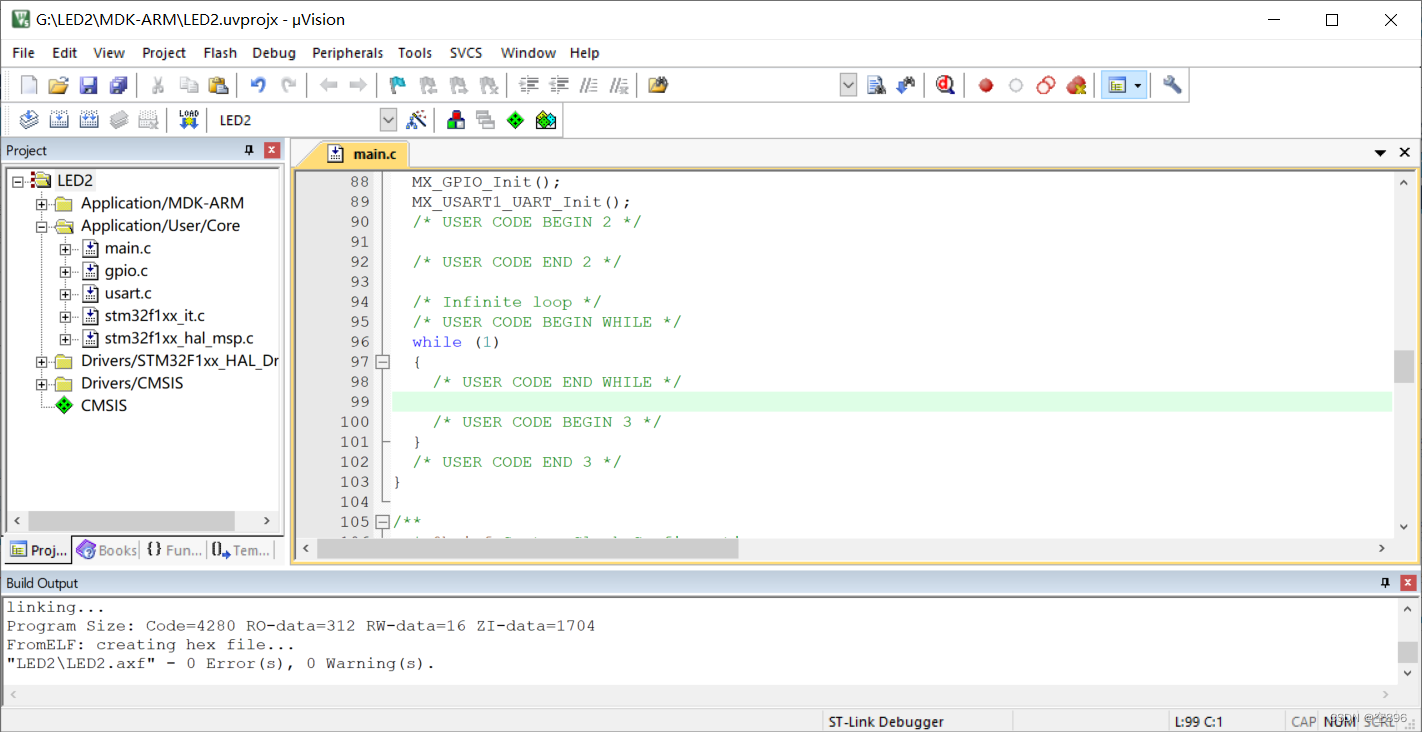The width and height of the screenshot is (1422, 732).
Task: Save the current file with the floppy icon
Action: 89,86
